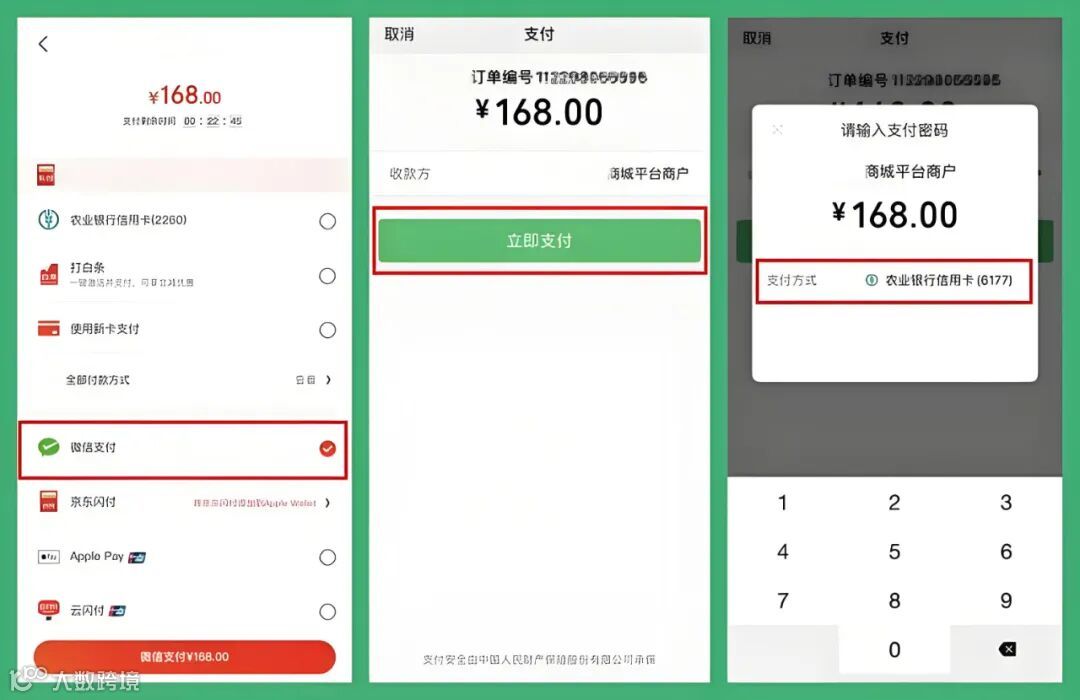Click the red 微信支付¥168.00 button
Viewport: 1080px width, 700px height.
click(x=185, y=657)
